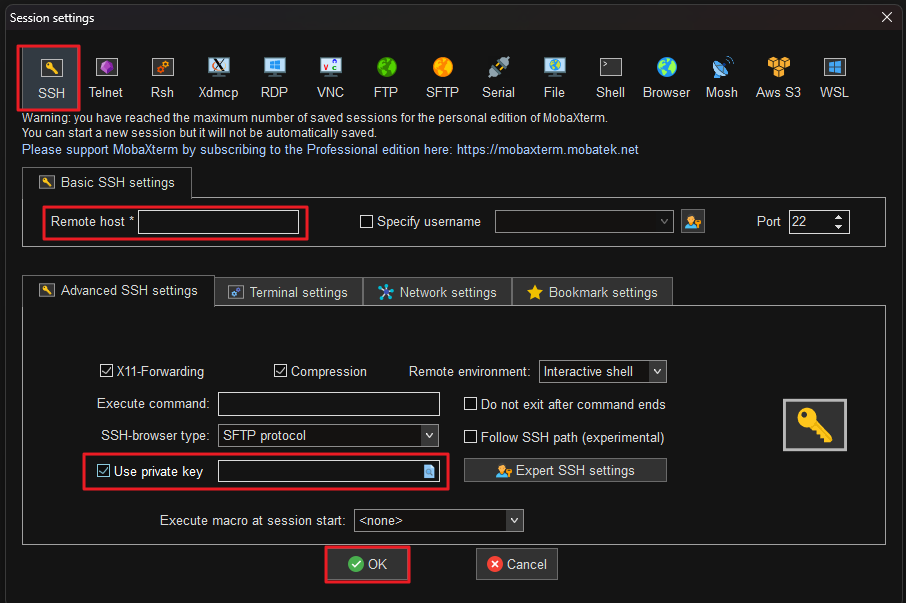This screenshot has height=603, width=906.
Task: Choose the WSL session type
Action: (834, 78)
